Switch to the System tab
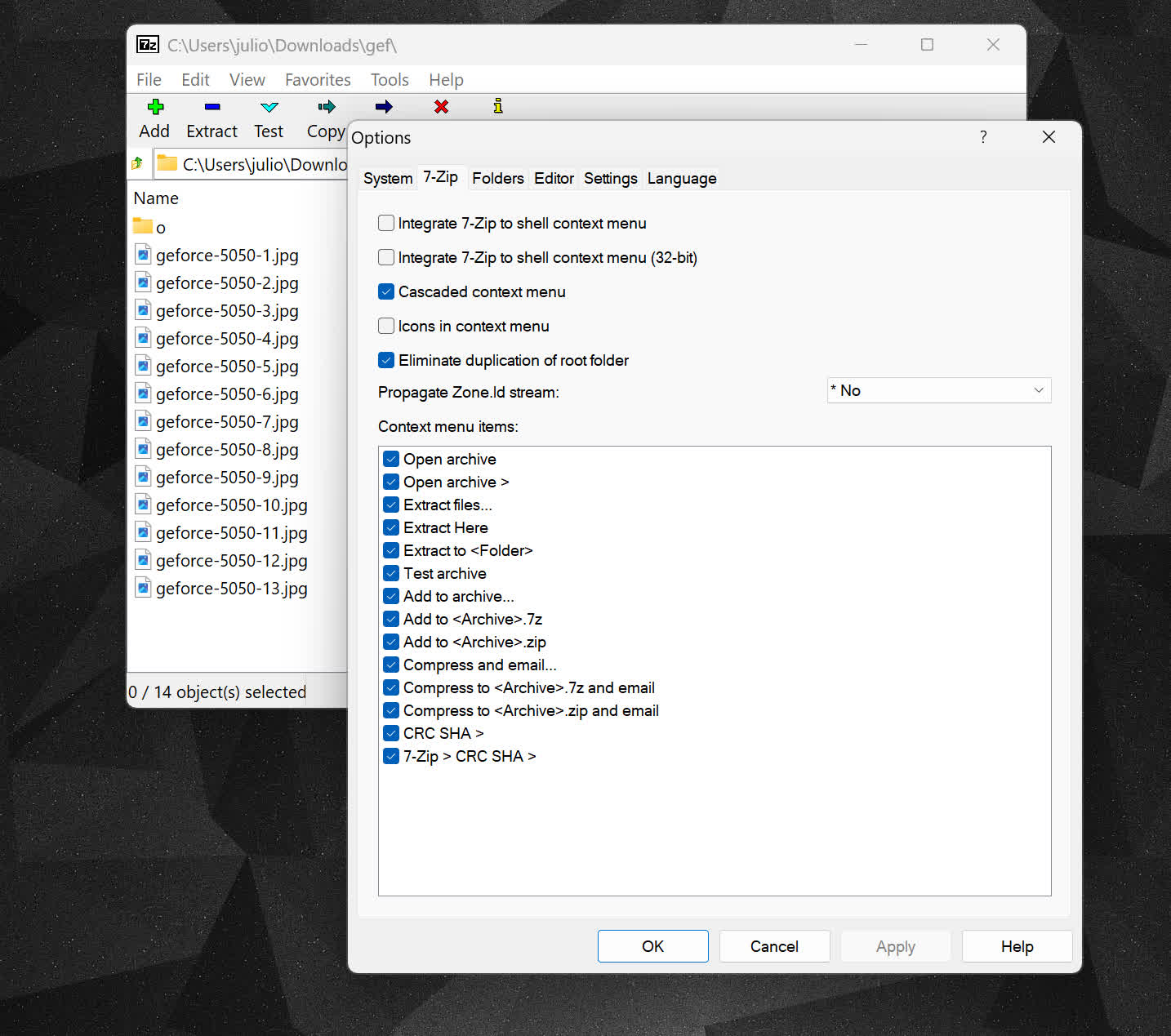The width and height of the screenshot is (1171, 1036). pyautogui.click(x=388, y=178)
